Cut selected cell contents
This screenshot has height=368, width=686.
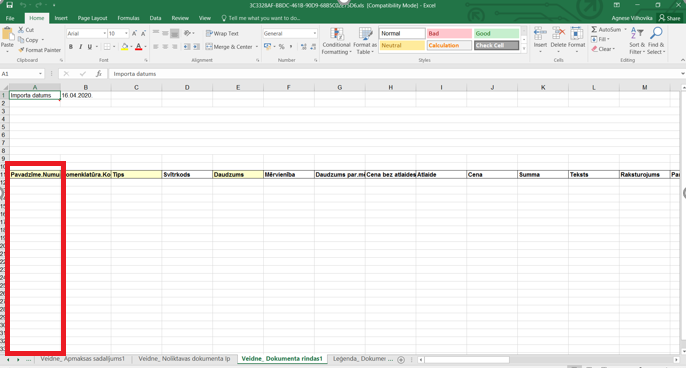coord(26,30)
